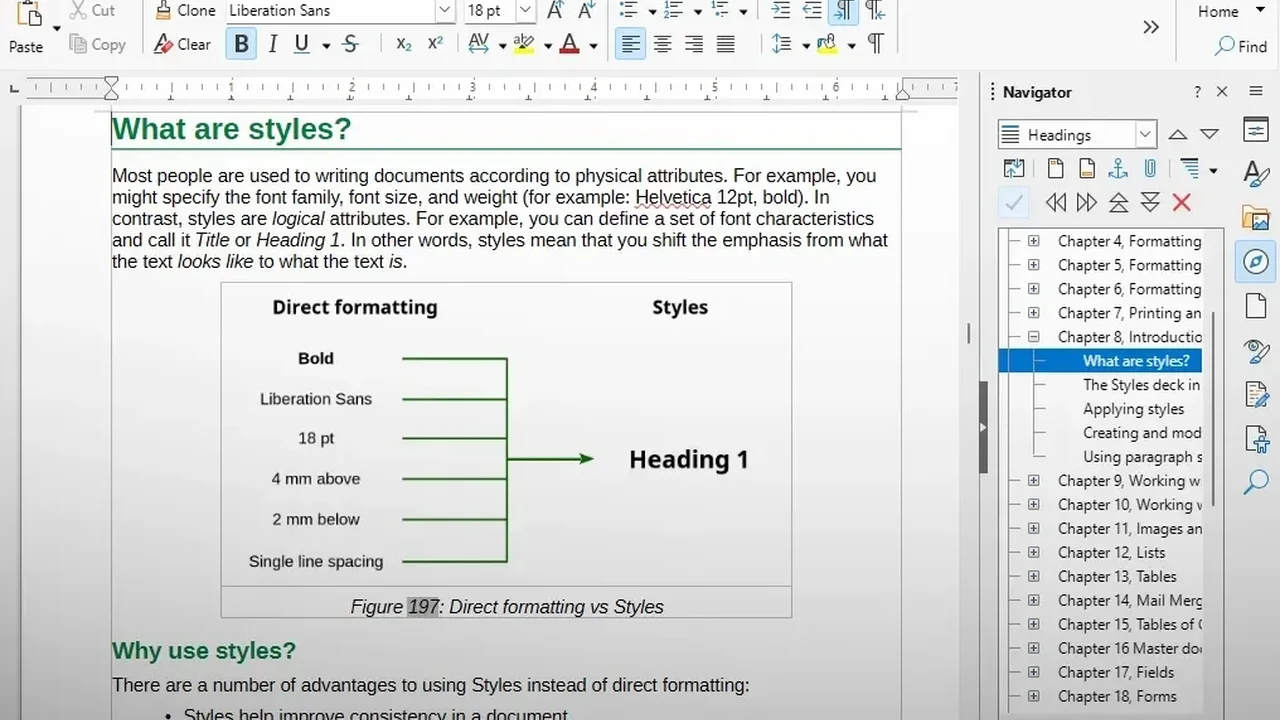Click the font color red A button
Image resolution: width=1280 pixels, height=720 pixels.
[569, 44]
